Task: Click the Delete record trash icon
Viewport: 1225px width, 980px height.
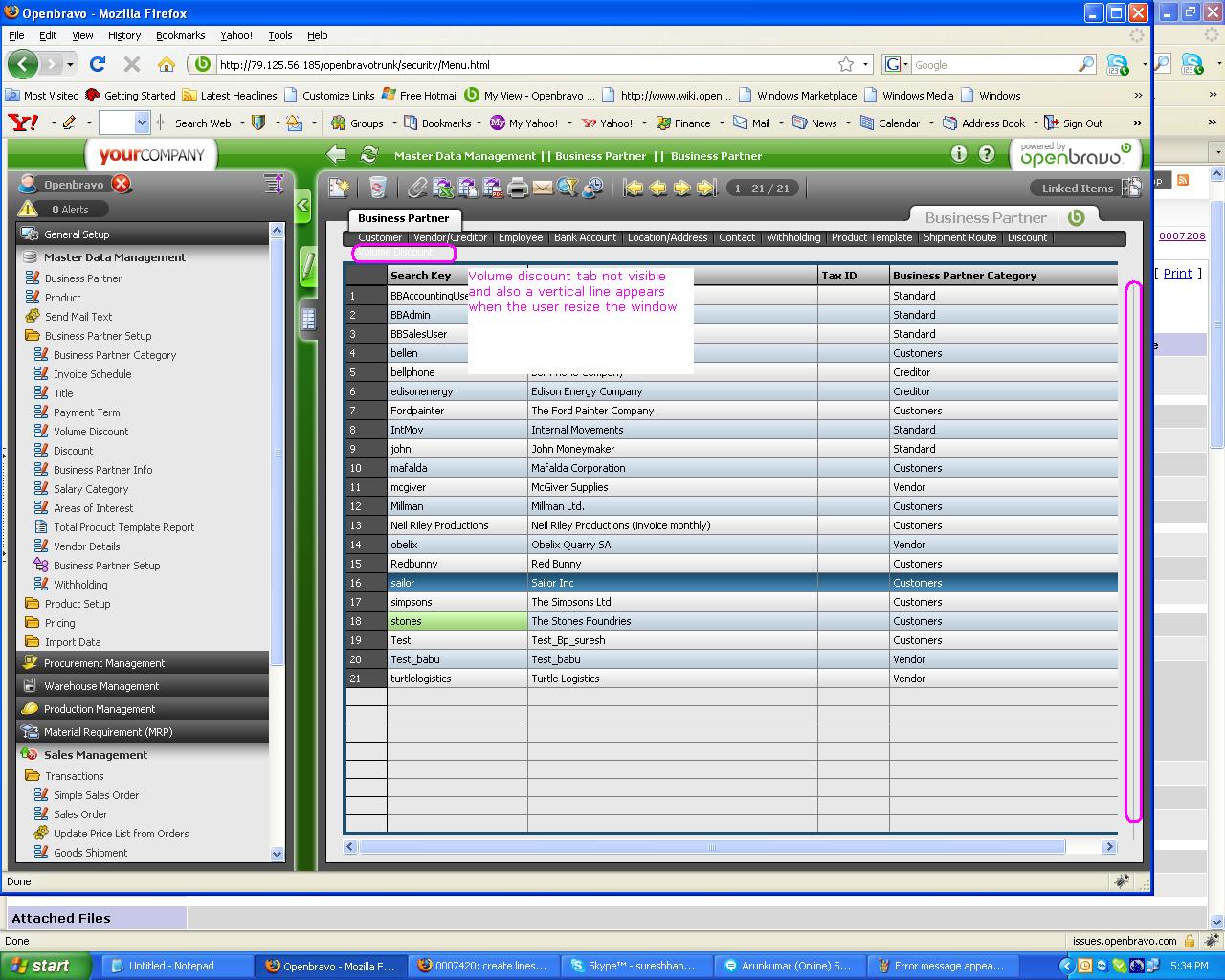Action: click(x=378, y=188)
